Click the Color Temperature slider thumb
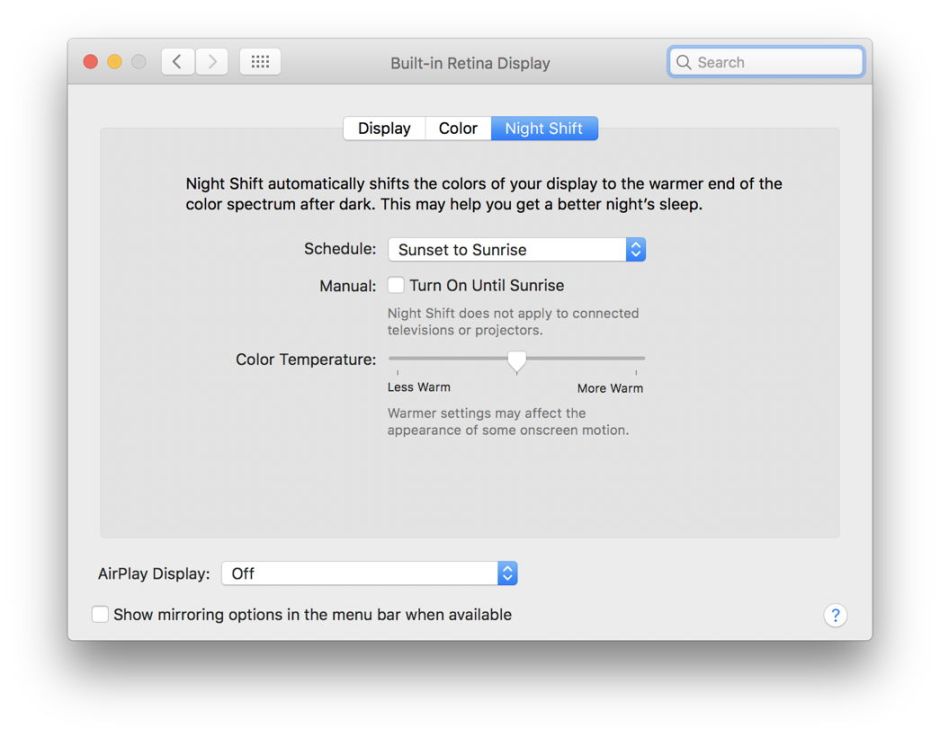Screen dimensions: 940x737 point(516,360)
